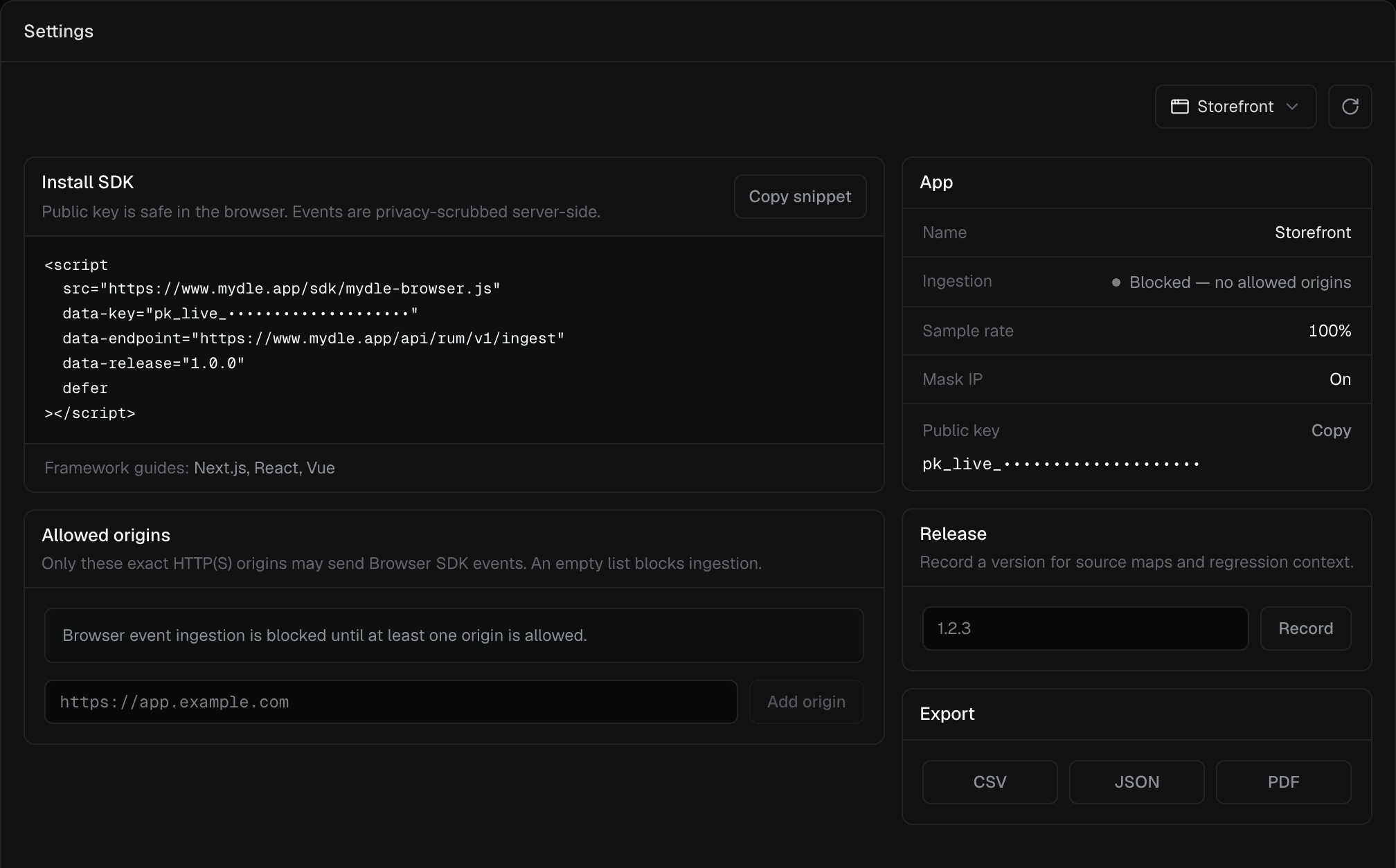The height and width of the screenshot is (868, 1396).
Task: Click the Blocked ingestion status text
Action: tap(1240, 282)
